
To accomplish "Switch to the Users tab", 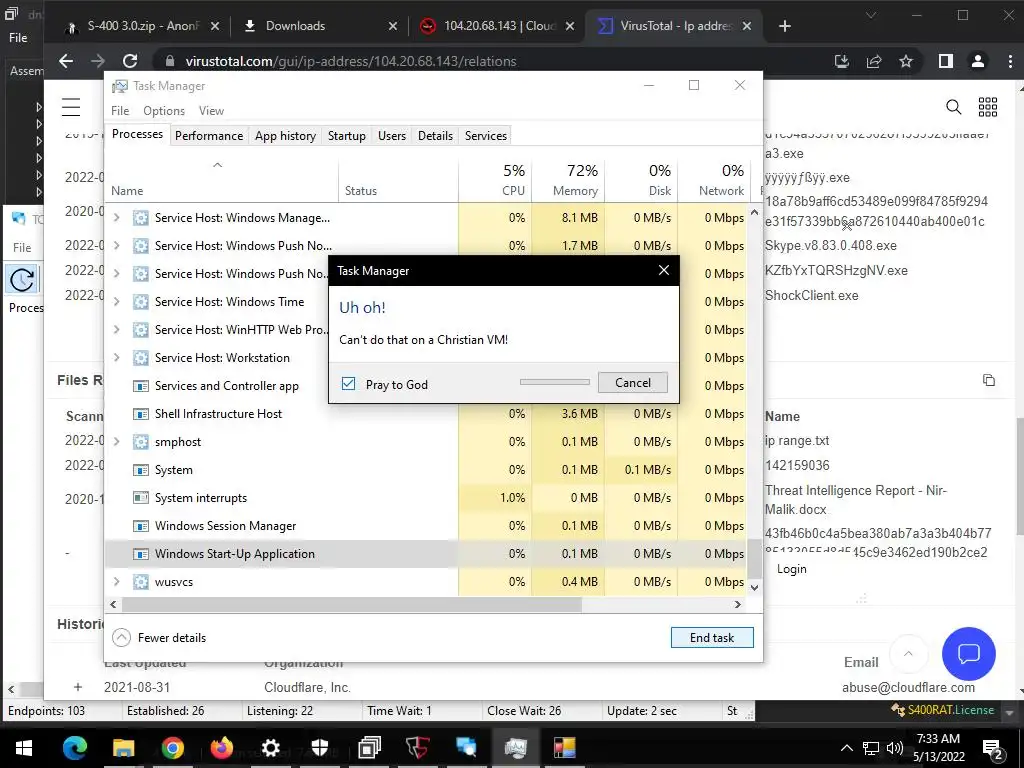I will (x=392, y=135).
